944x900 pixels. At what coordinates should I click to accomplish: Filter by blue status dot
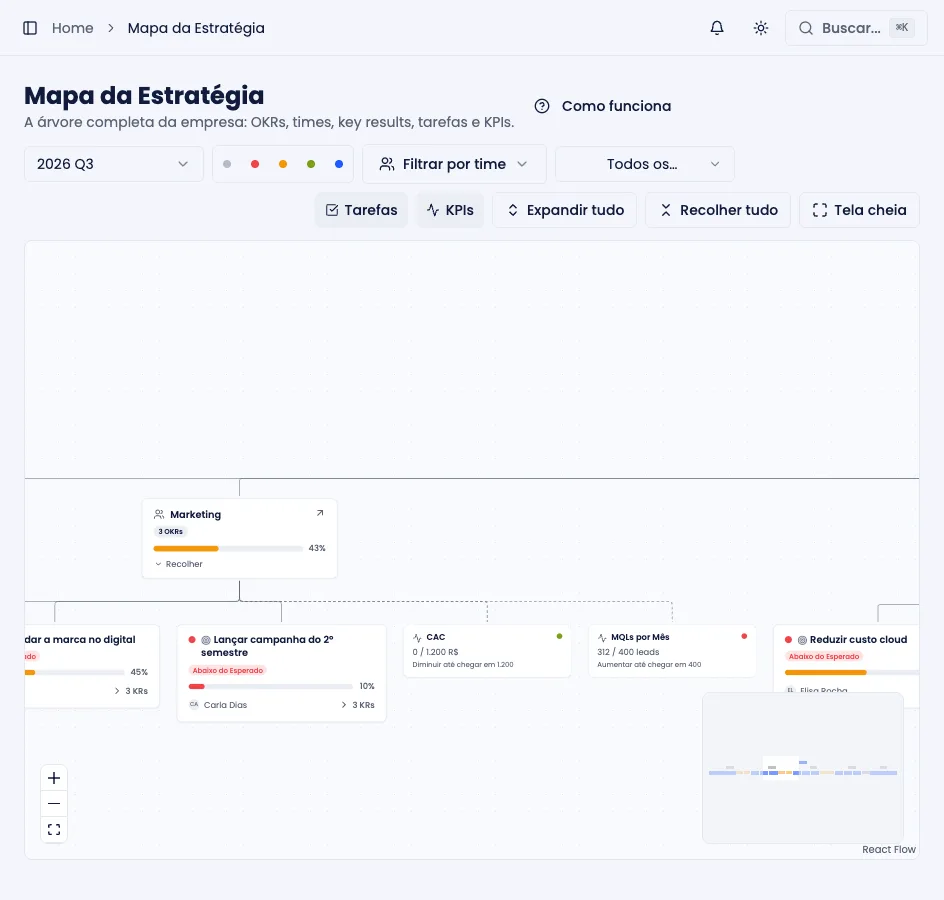point(339,164)
